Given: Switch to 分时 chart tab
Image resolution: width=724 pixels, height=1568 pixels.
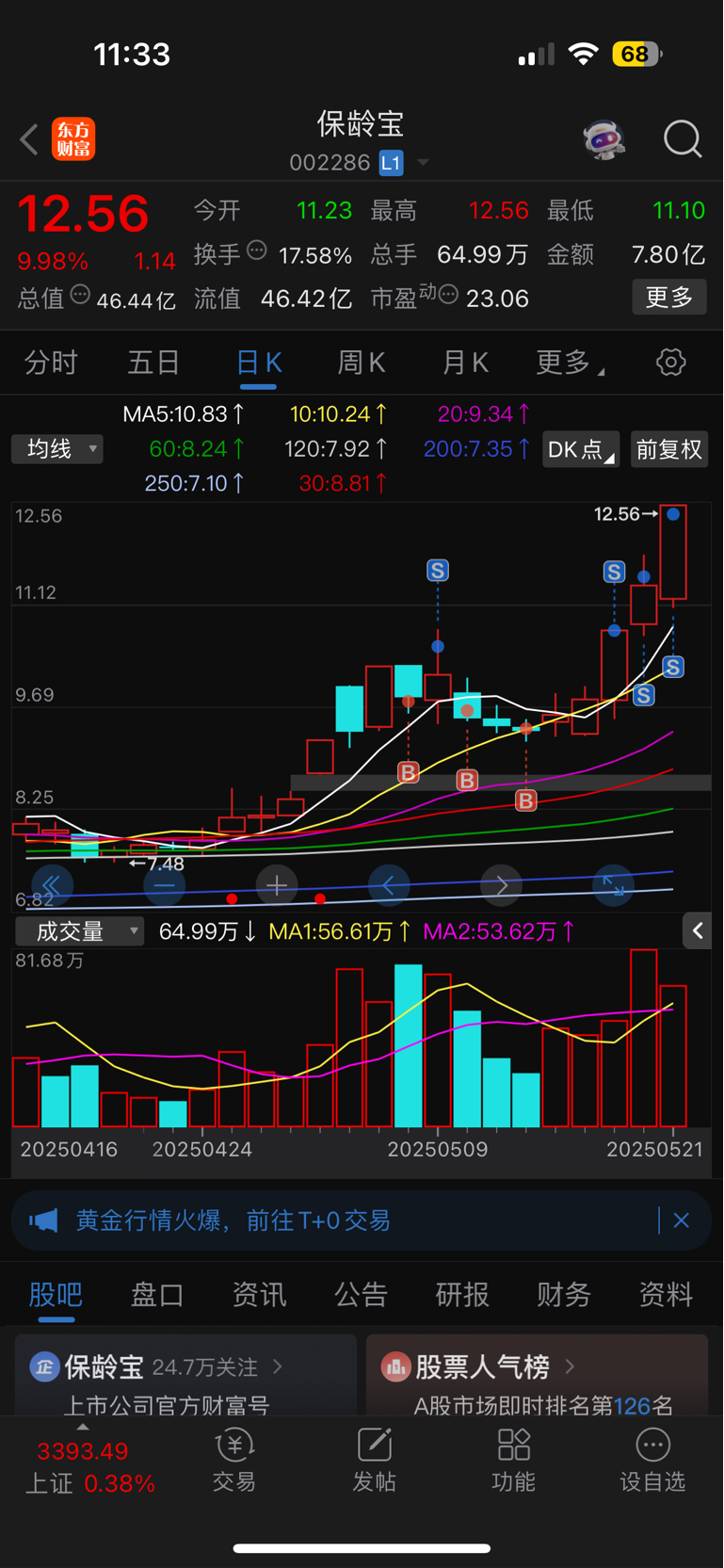Looking at the screenshot, I should pyautogui.click(x=51, y=363).
